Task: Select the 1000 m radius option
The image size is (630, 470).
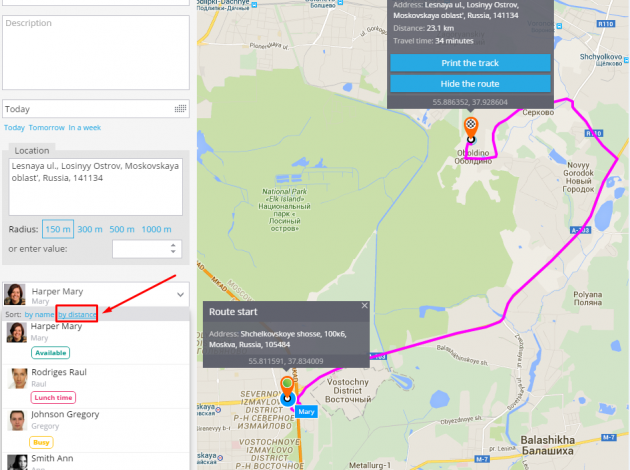Action: (x=157, y=229)
